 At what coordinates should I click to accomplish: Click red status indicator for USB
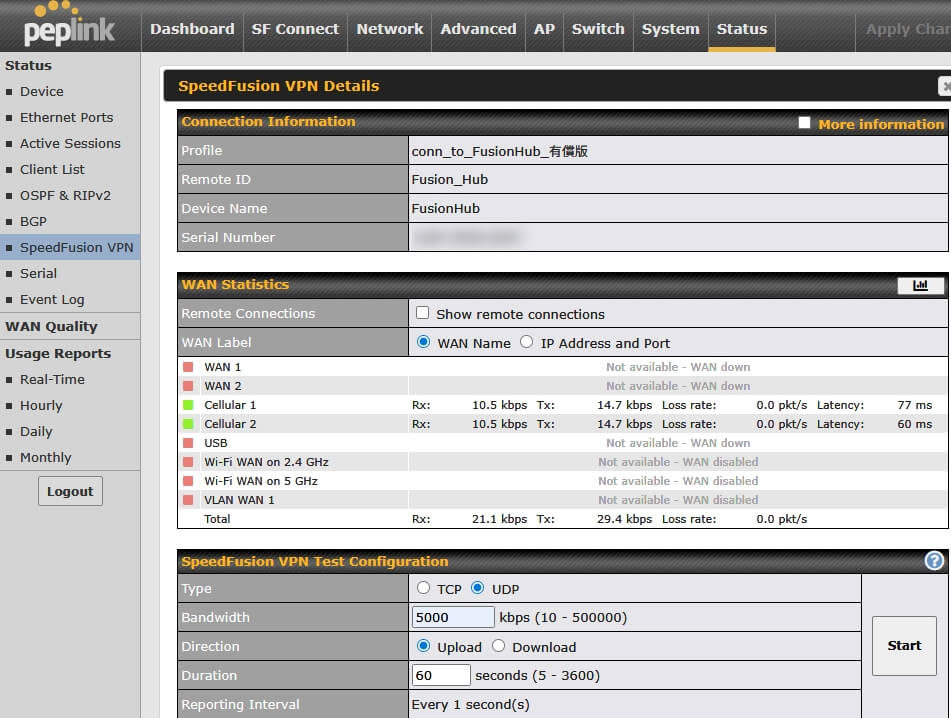click(x=187, y=443)
